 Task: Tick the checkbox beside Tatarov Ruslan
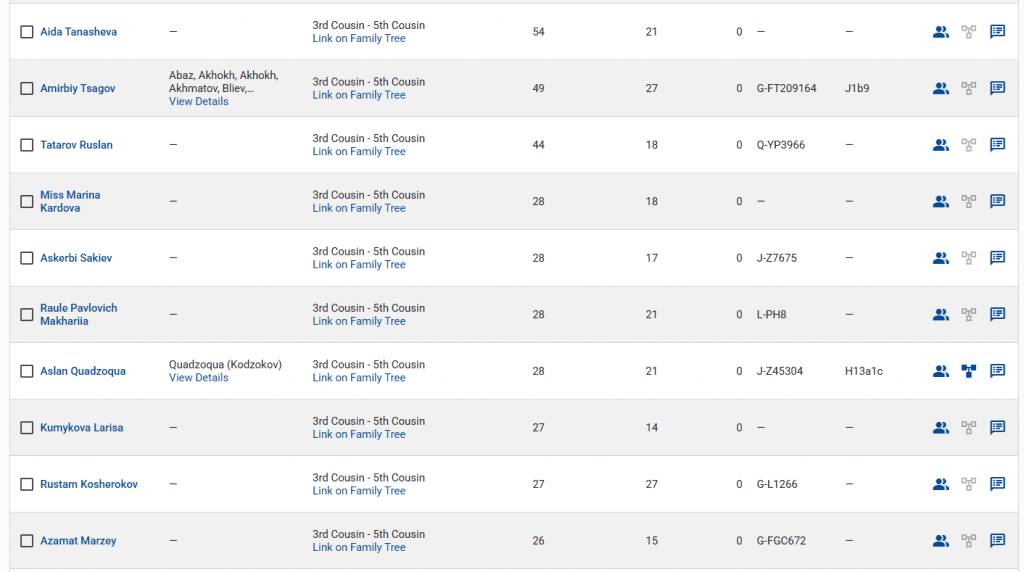point(27,145)
